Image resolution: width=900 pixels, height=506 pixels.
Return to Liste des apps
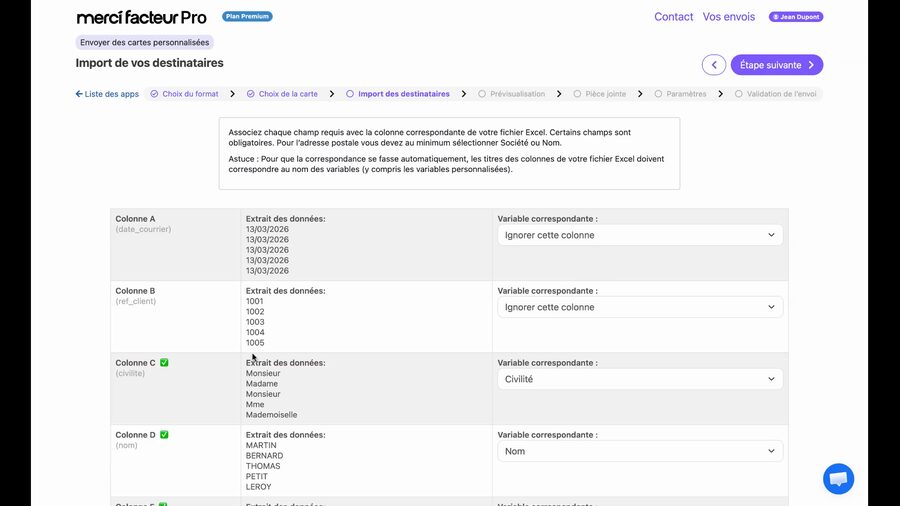pos(107,94)
